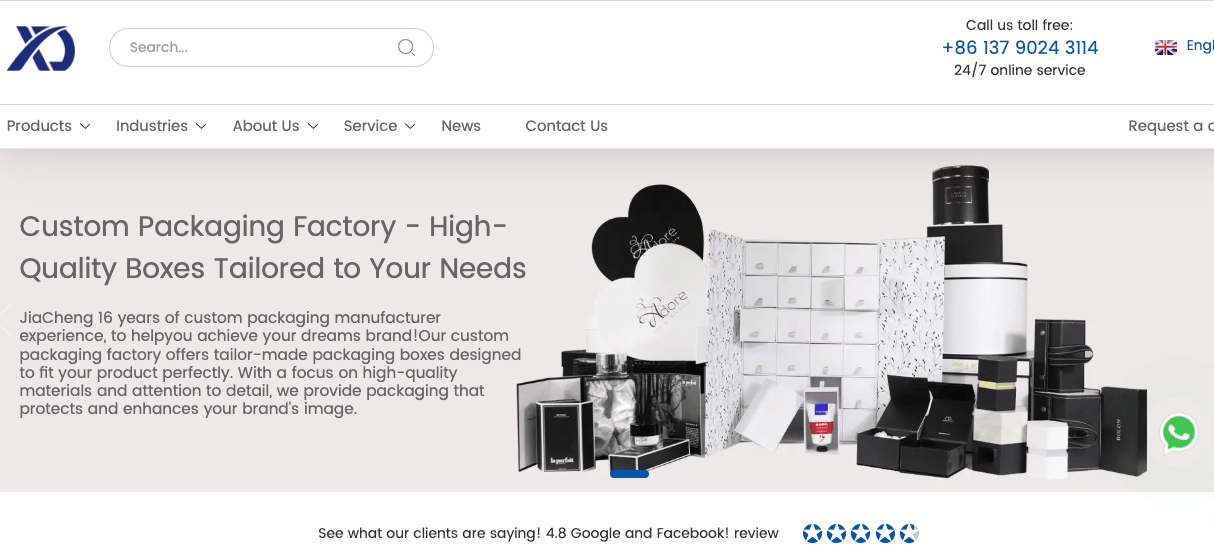
Task: Click the Request a quote link
Action: click(1170, 126)
